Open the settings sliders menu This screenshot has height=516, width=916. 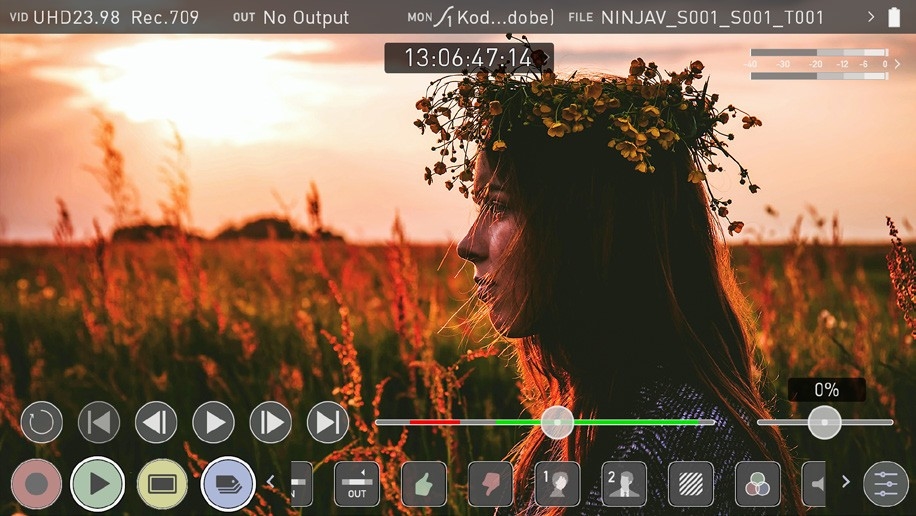point(886,484)
